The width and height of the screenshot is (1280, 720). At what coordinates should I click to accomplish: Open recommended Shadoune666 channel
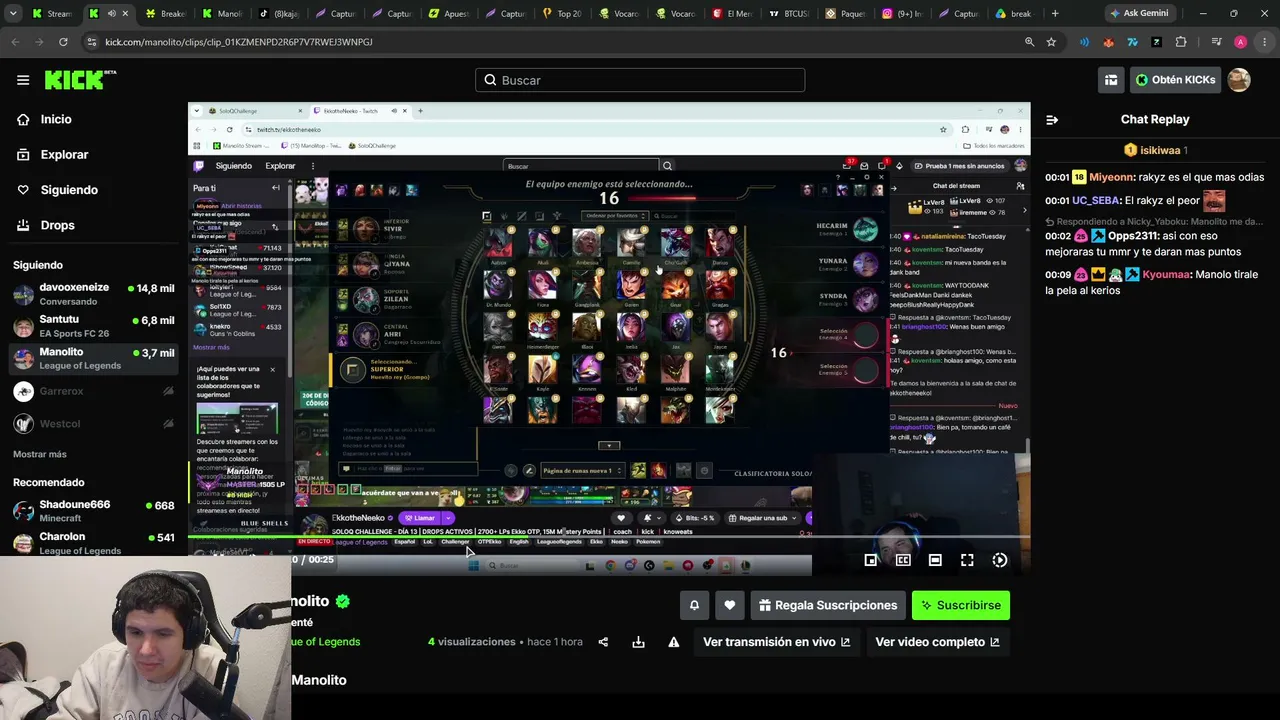(94, 511)
